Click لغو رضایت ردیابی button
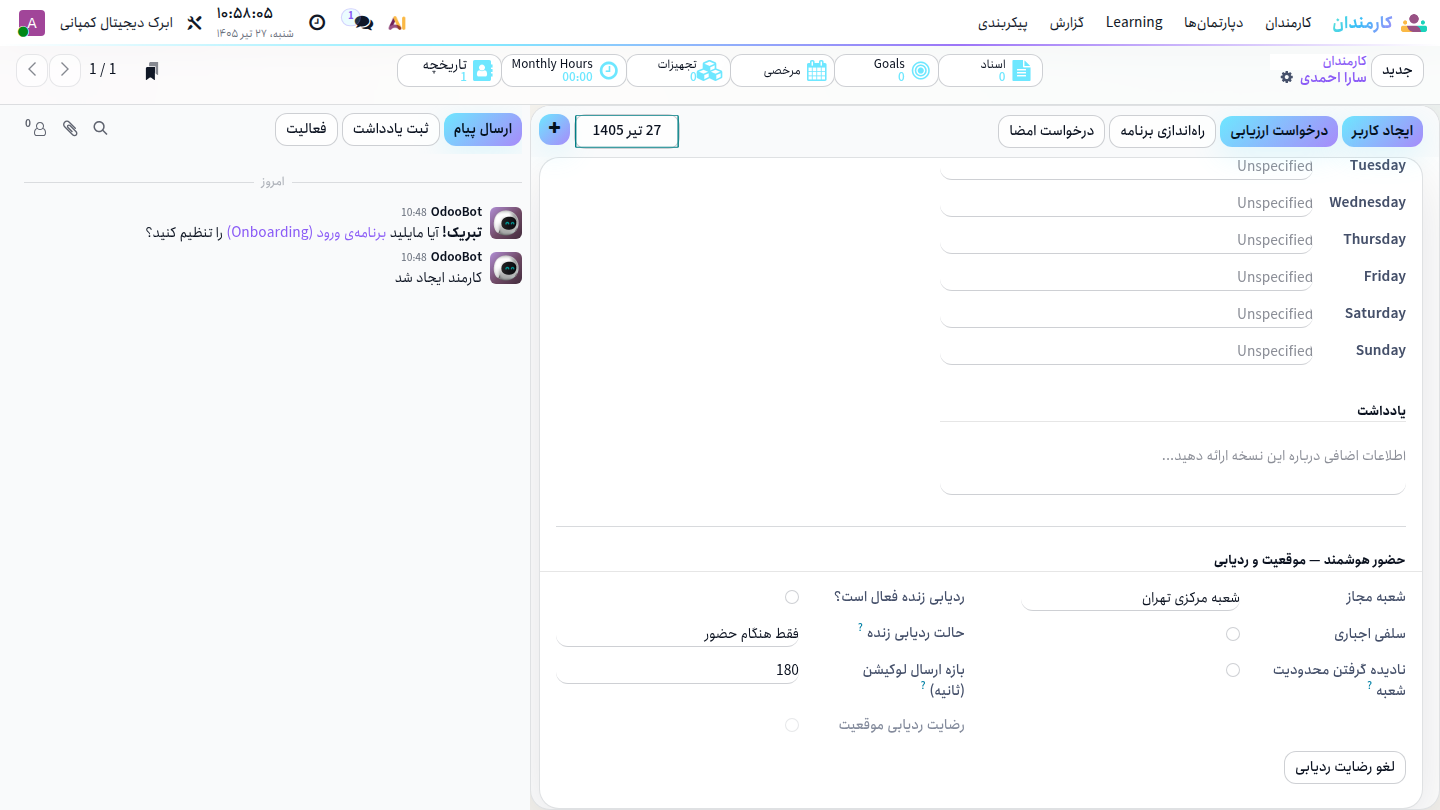 click(1345, 767)
